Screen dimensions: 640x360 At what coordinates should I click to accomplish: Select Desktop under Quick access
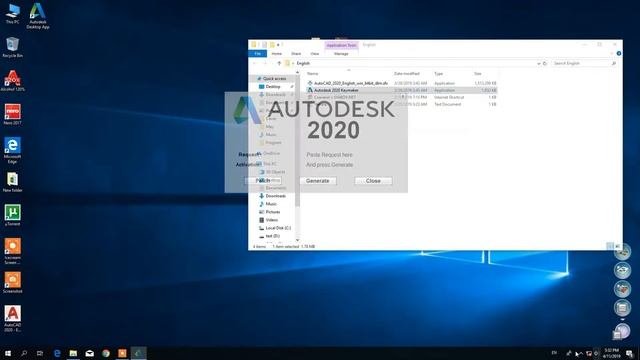273,87
